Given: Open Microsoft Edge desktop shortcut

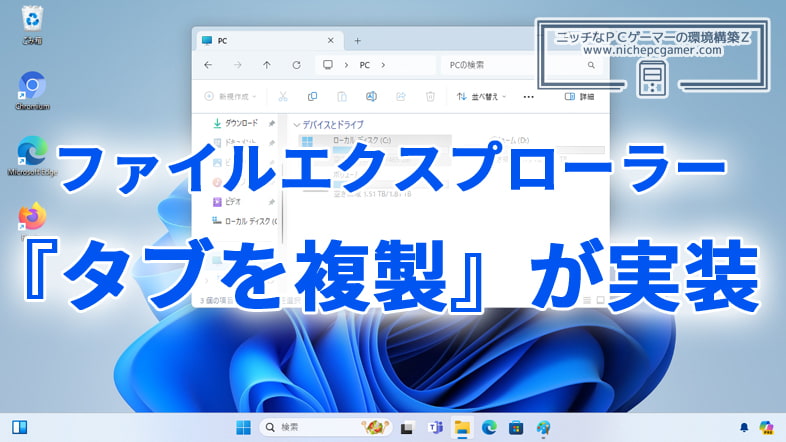Looking at the screenshot, I should 32,156.
